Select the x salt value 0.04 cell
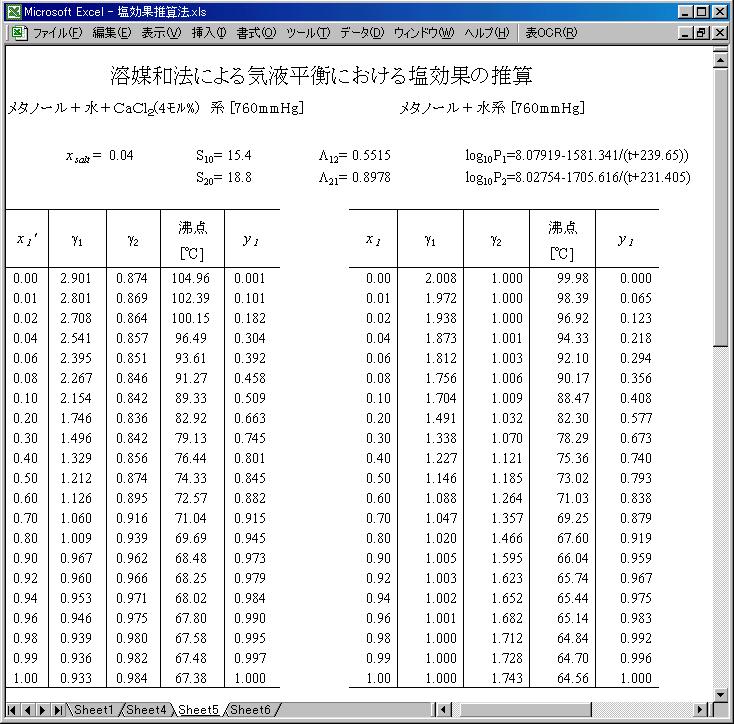The image size is (734, 724). [121, 155]
